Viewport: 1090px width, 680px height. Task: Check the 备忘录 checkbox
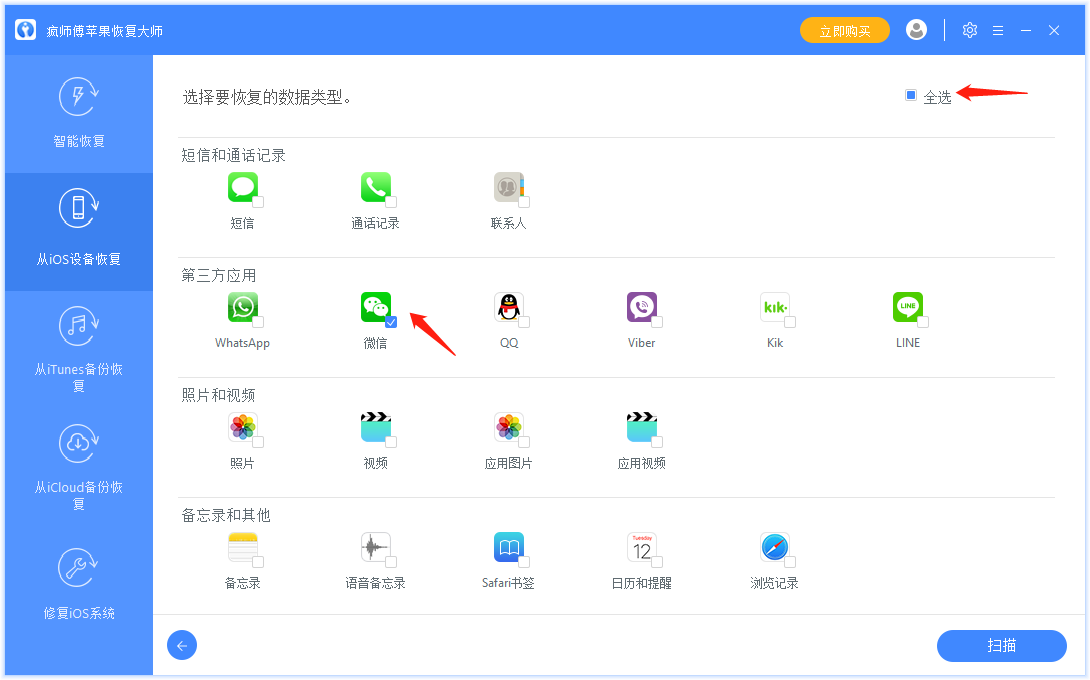coord(258,562)
